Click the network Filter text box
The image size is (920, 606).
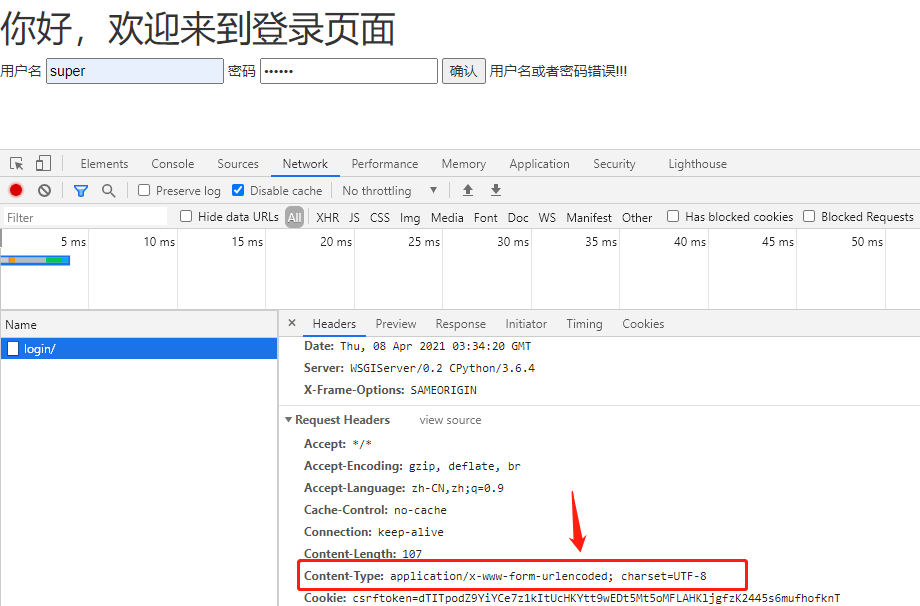click(x=85, y=217)
